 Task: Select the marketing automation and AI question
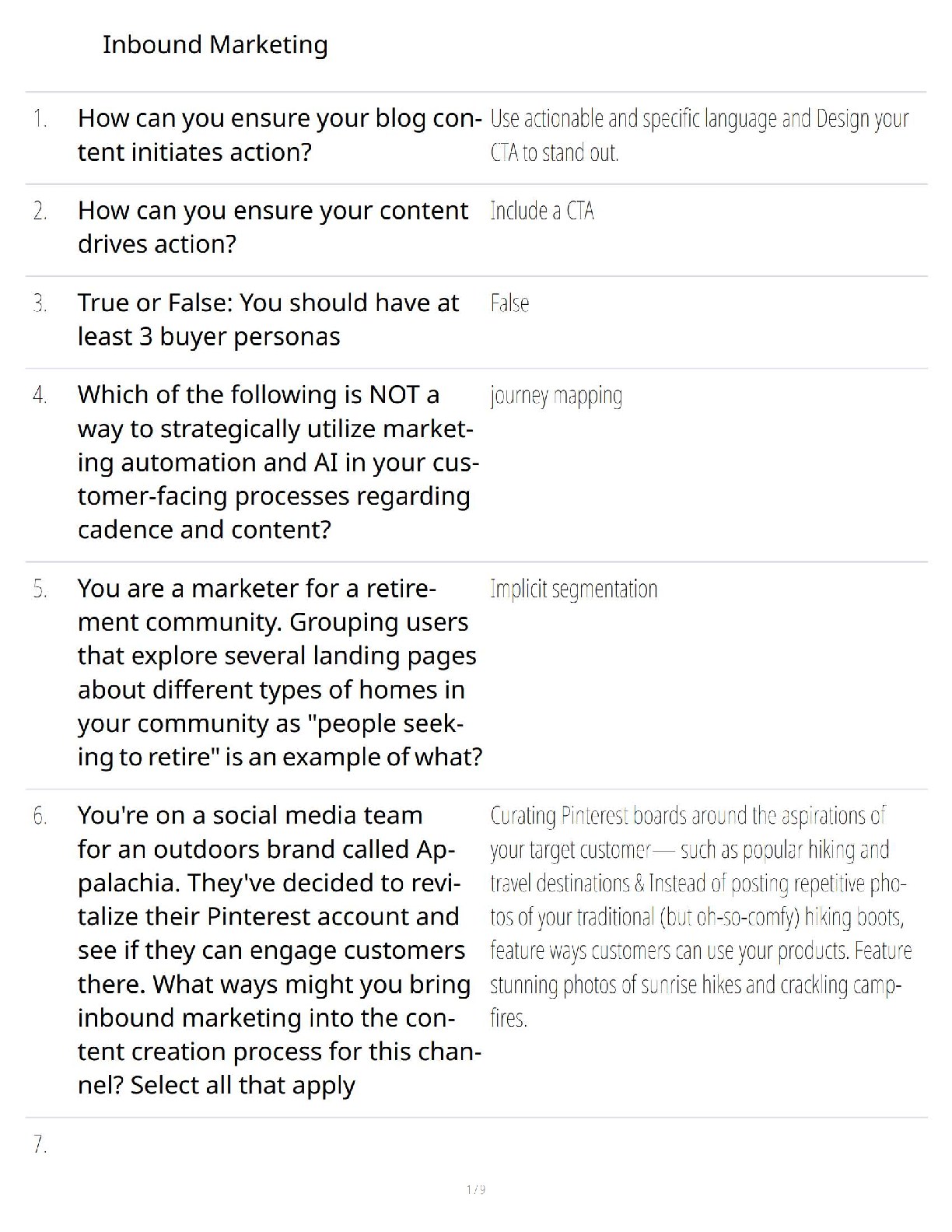(x=277, y=462)
